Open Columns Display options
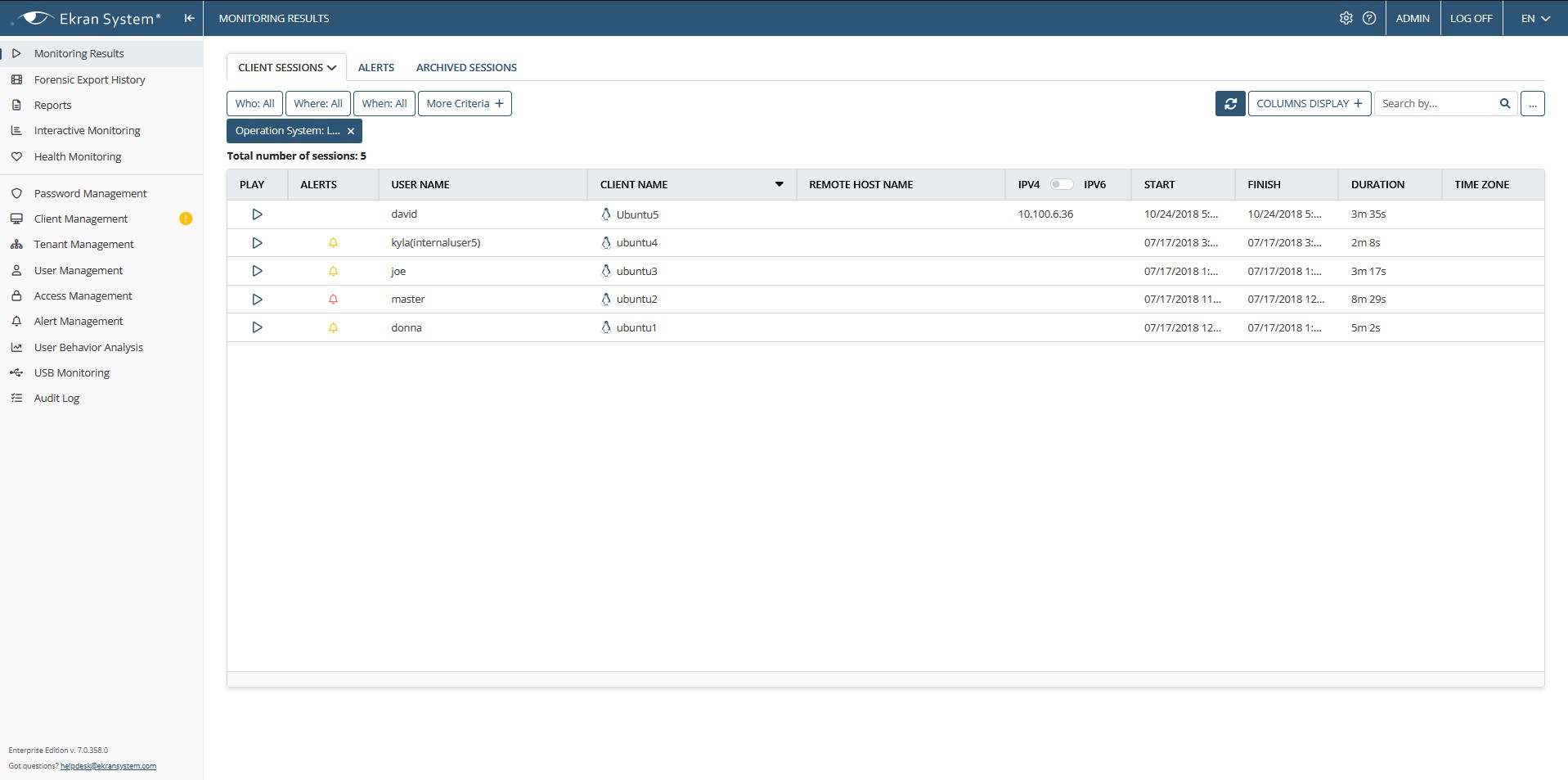This screenshot has width=1568, height=780. [1310, 104]
